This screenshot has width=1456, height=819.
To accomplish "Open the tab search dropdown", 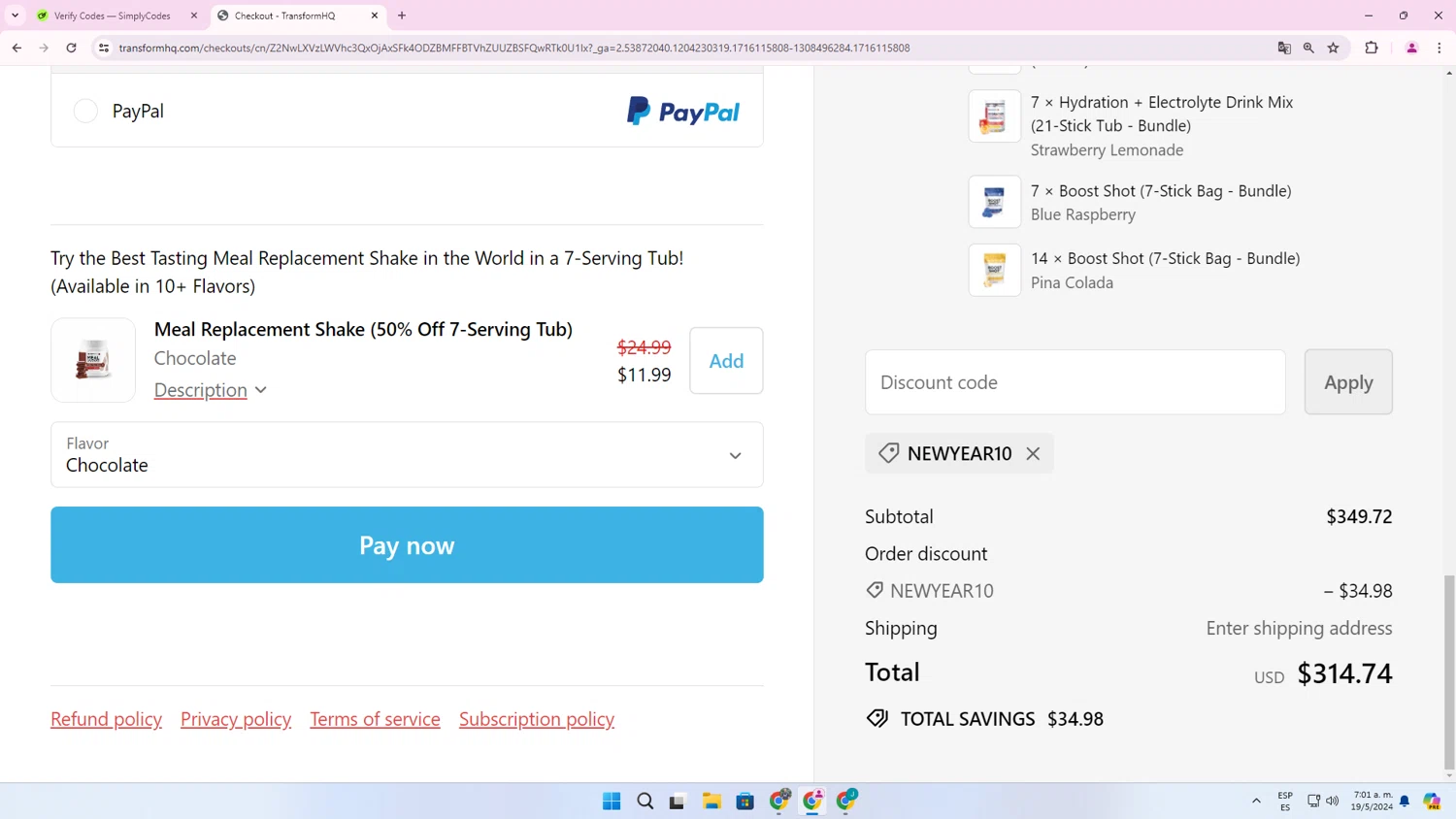I will click(15, 16).
